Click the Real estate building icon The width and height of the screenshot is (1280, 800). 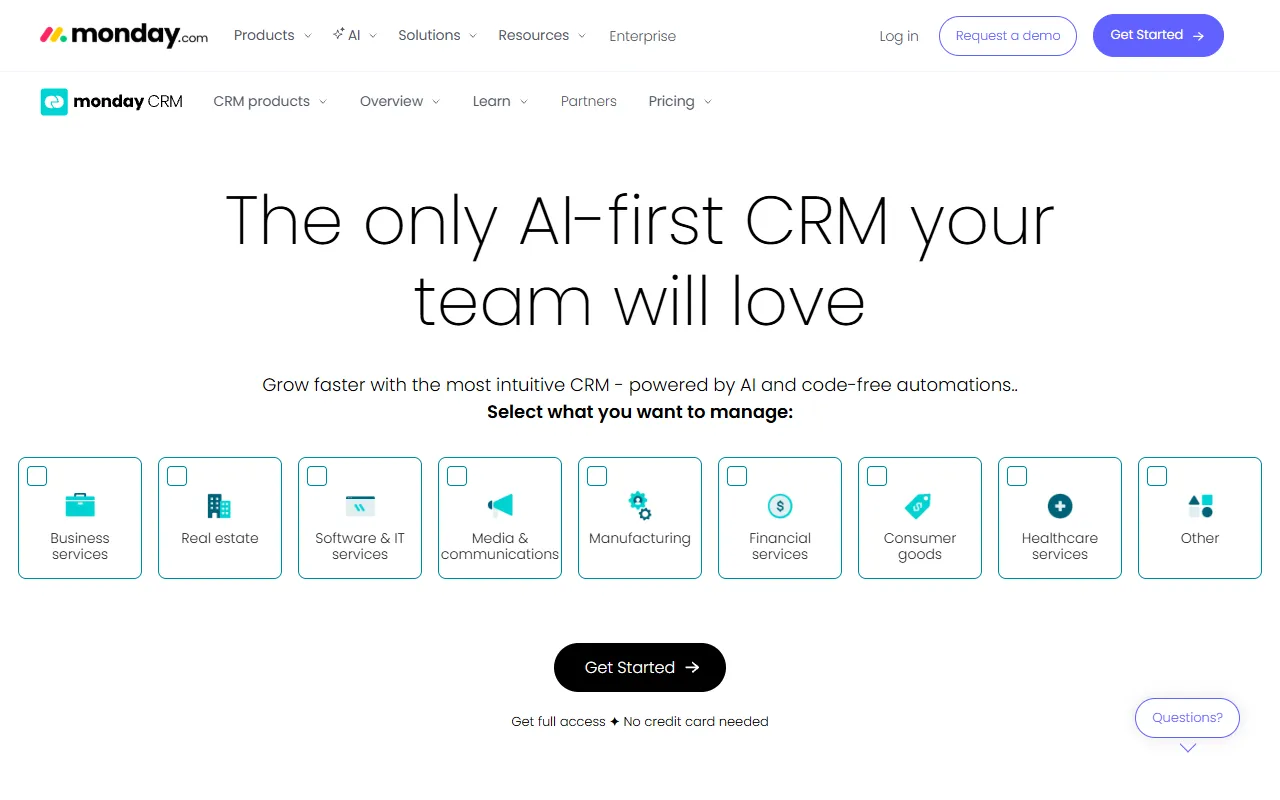[x=219, y=506]
